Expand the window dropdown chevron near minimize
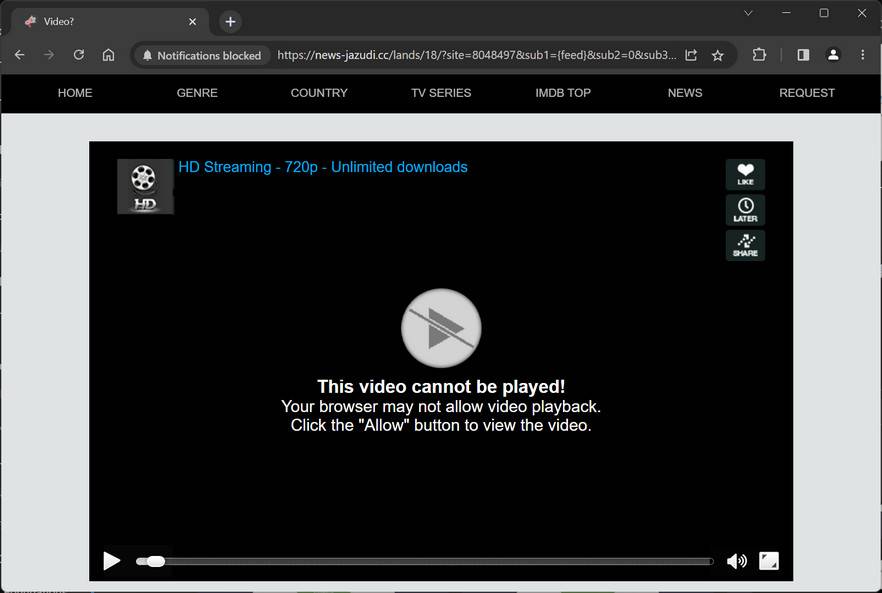Image resolution: width=882 pixels, height=593 pixels. [x=747, y=13]
